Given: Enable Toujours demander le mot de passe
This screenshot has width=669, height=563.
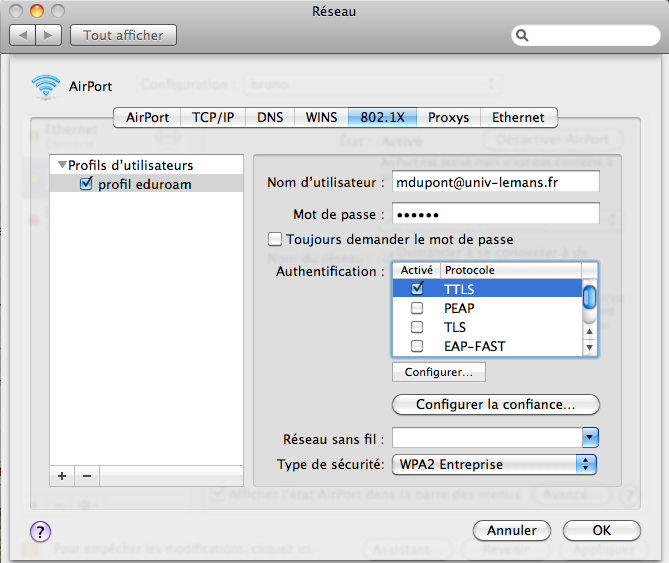Looking at the screenshot, I should [x=275, y=240].
